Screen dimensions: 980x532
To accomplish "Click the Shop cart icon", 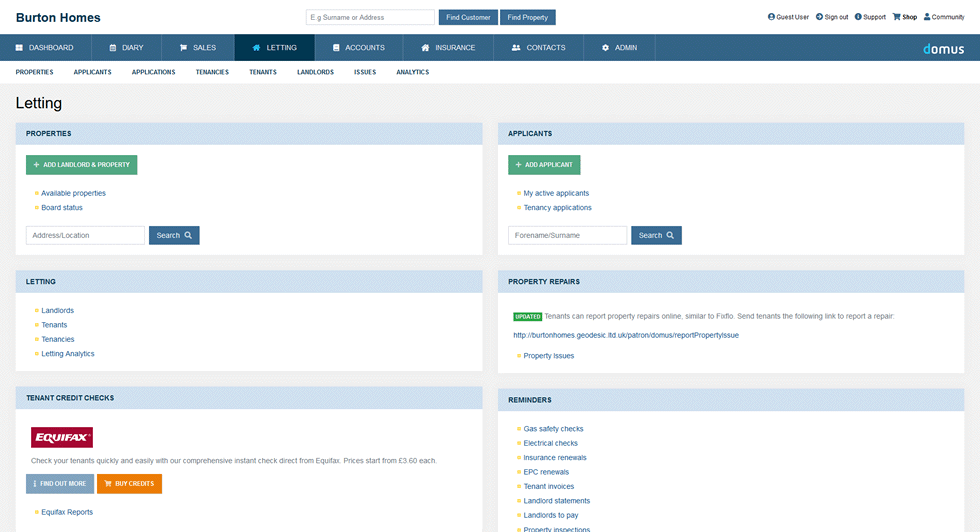I will pos(896,17).
